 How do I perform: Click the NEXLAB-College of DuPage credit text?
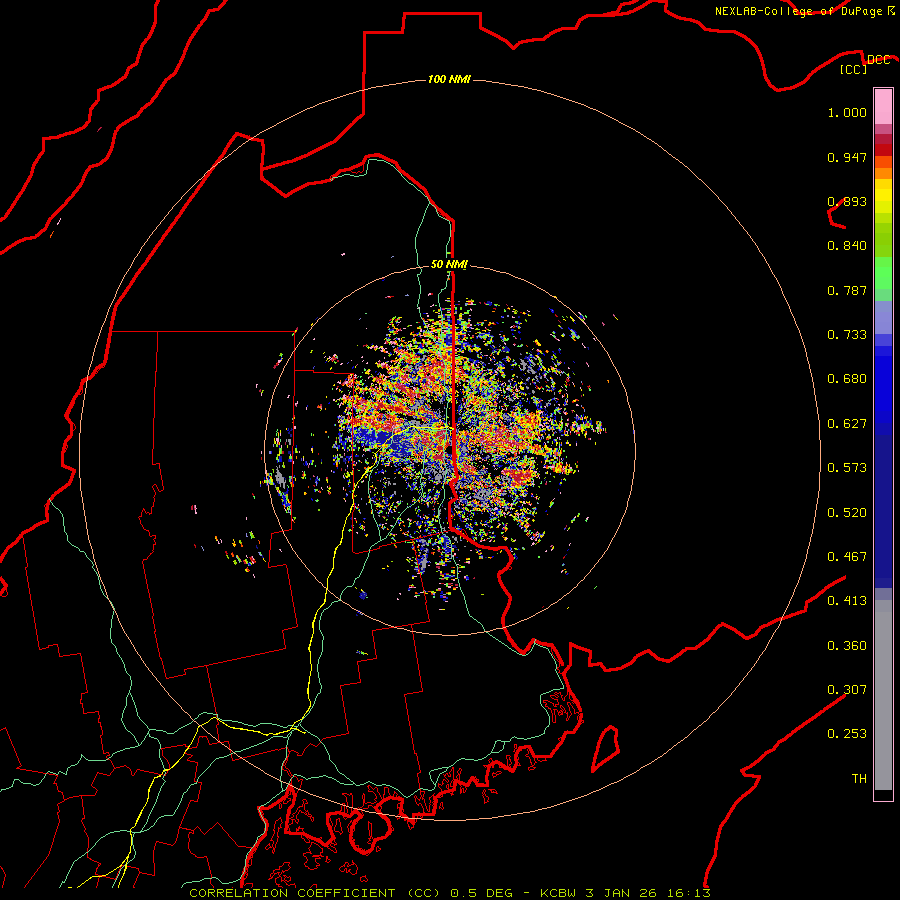click(x=799, y=11)
